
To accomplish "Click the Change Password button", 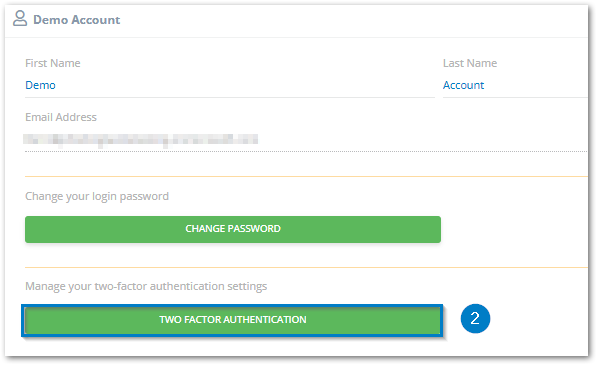I will pos(233,229).
